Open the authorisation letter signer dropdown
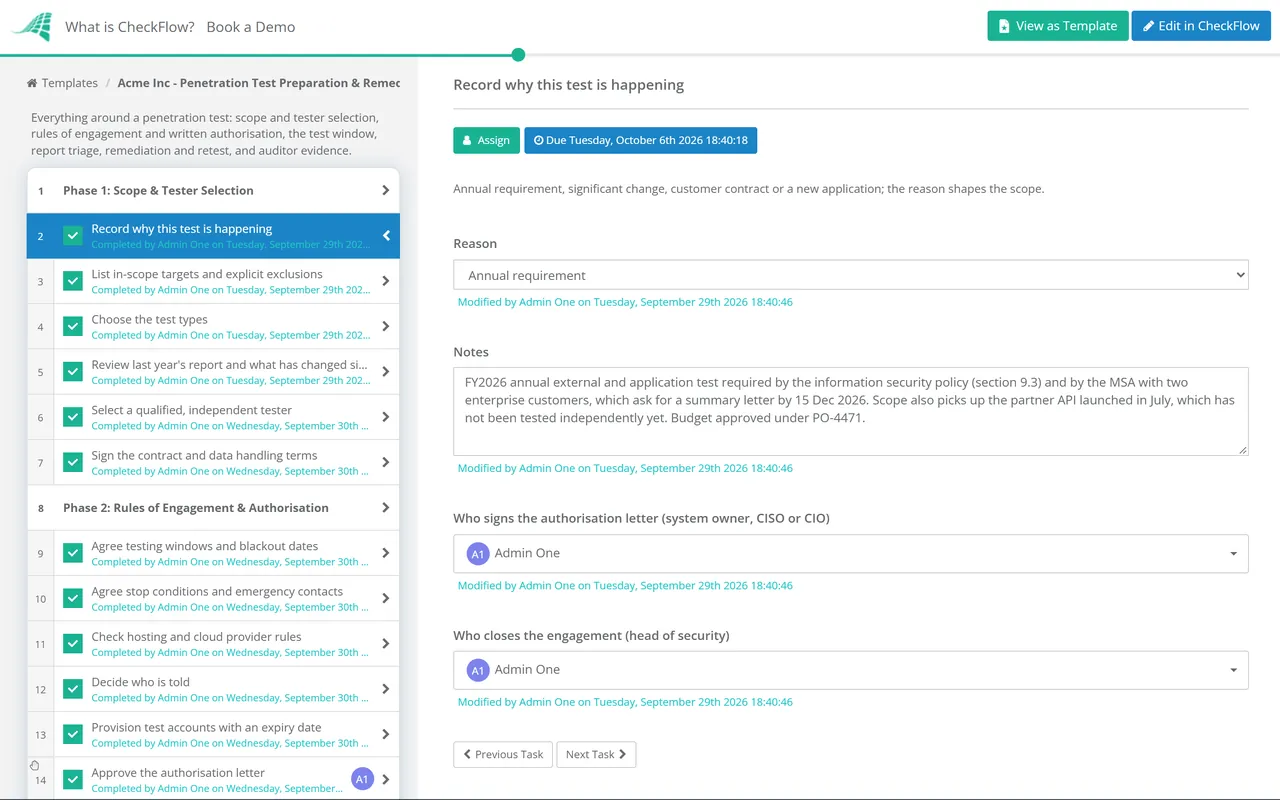 [851, 553]
